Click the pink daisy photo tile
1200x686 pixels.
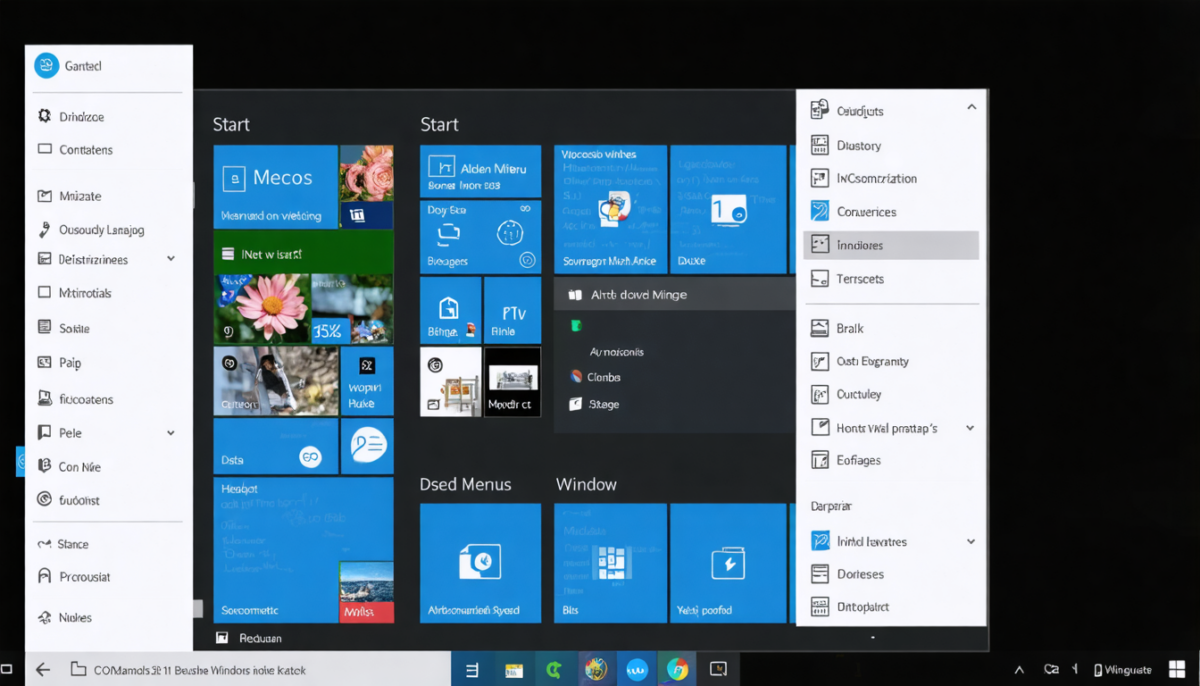tap(261, 310)
